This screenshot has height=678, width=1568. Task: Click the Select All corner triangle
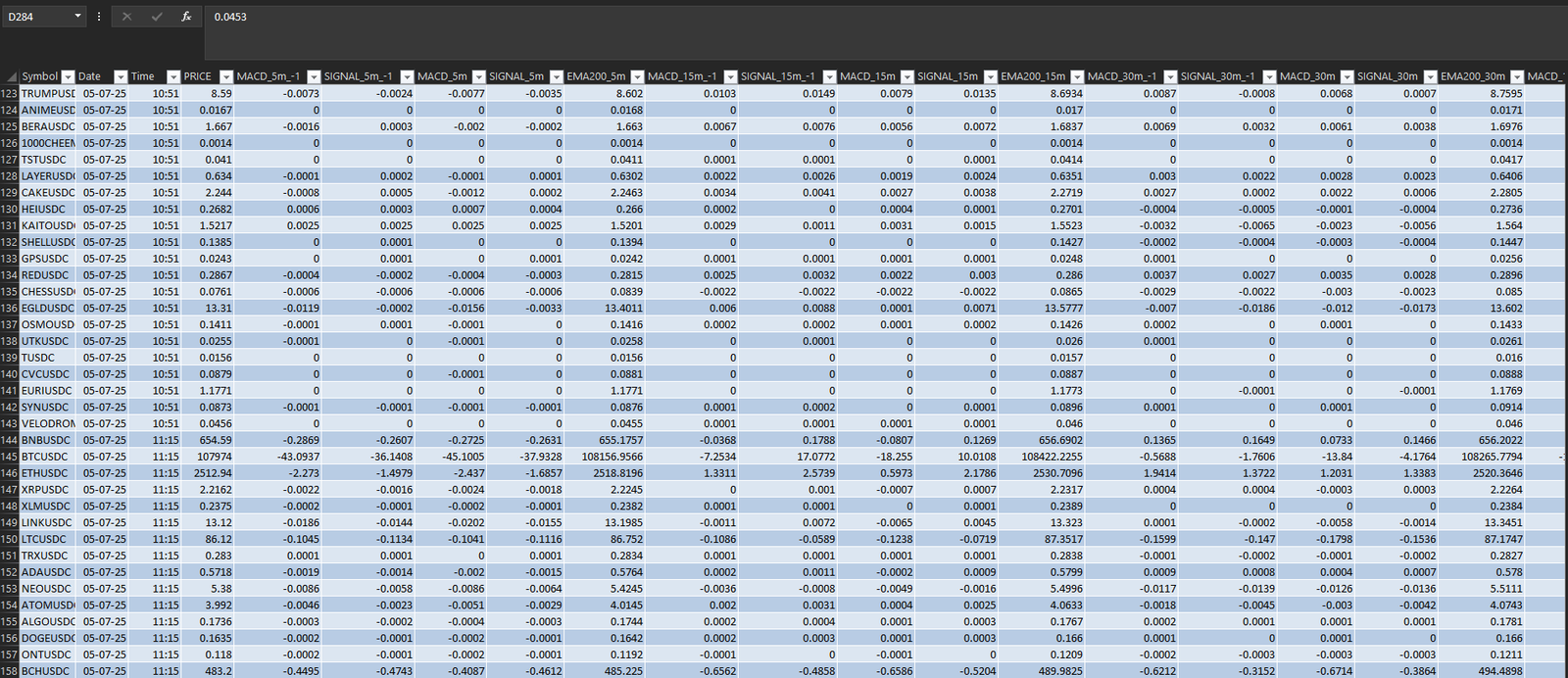pyautogui.click(x=11, y=76)
